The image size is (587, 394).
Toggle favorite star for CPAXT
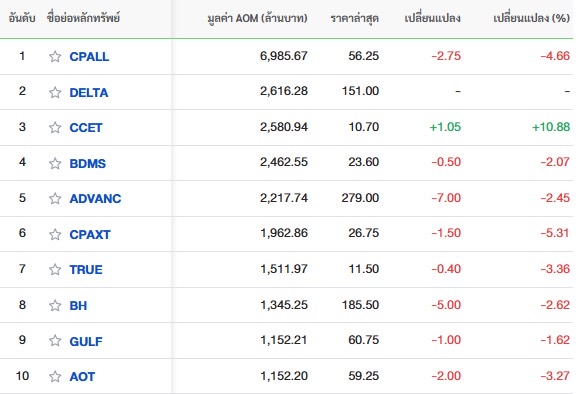[x=55, y=234]
